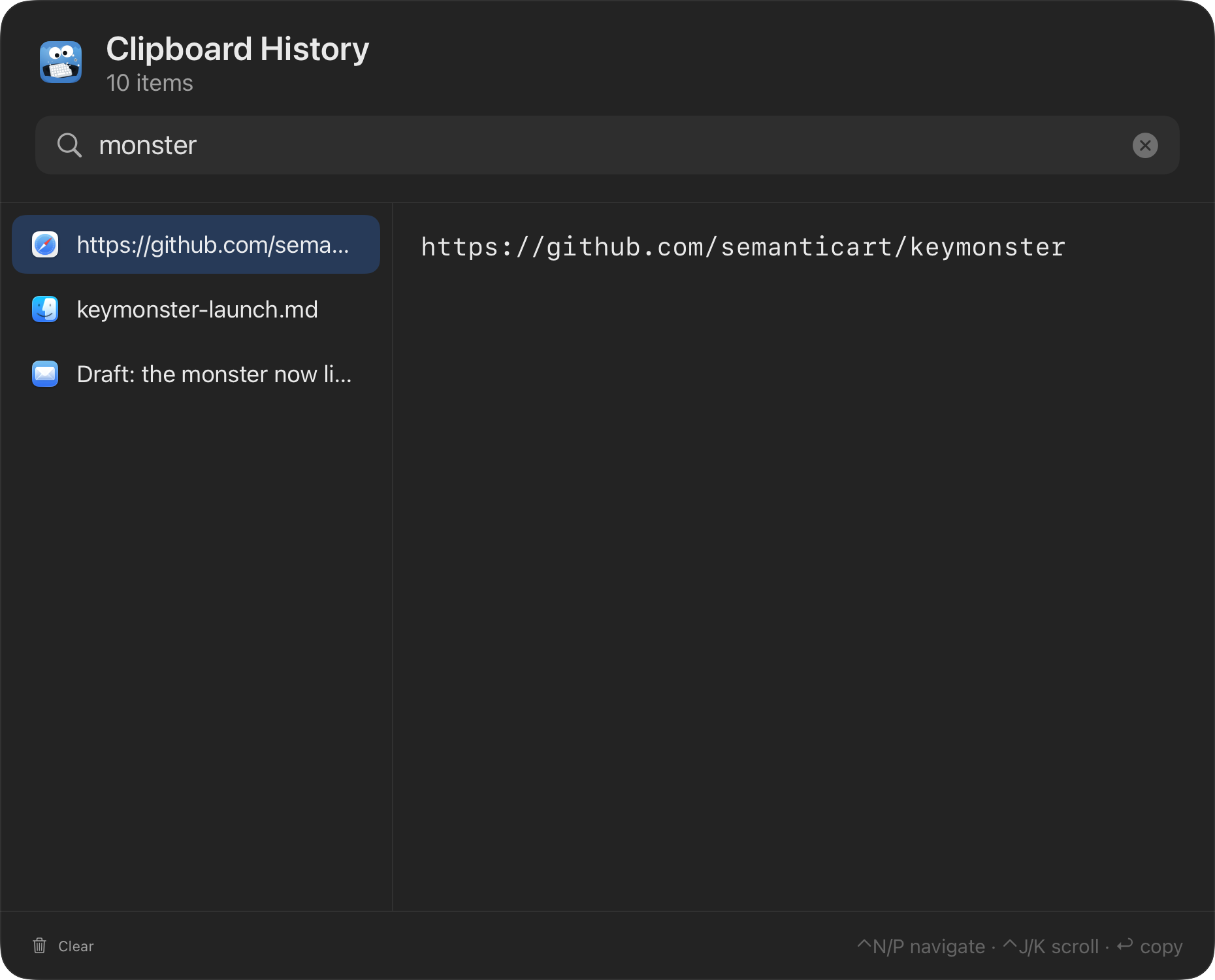The height and width of the screenshot is (980, 1215).
Task: Select the 'Draft: the monster now li...' entry
Action: tap(196, 374)
